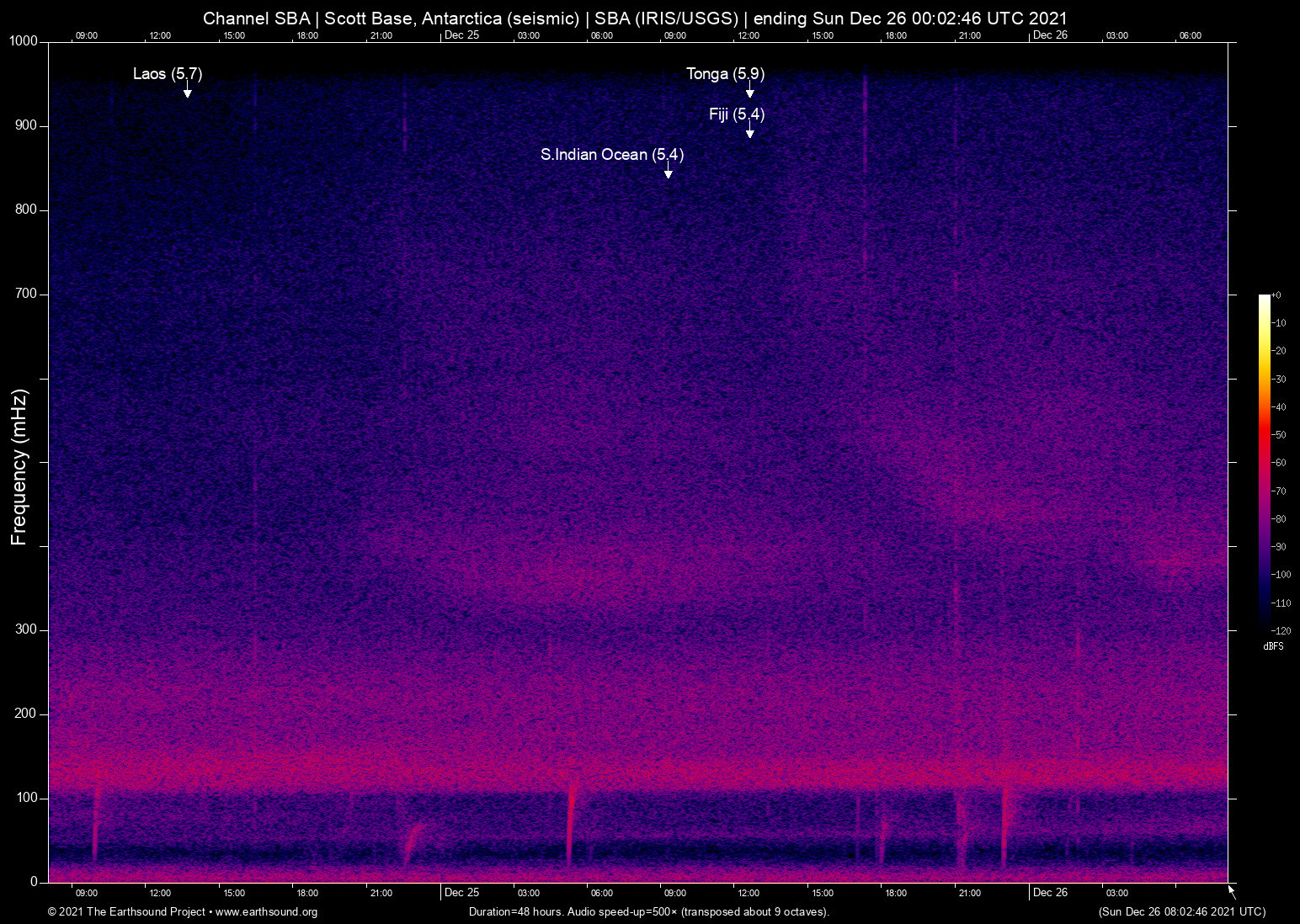Click the Frequency (mHz) axis label
The width and height of the screenshot is (1300, 924).
point(19,465)
